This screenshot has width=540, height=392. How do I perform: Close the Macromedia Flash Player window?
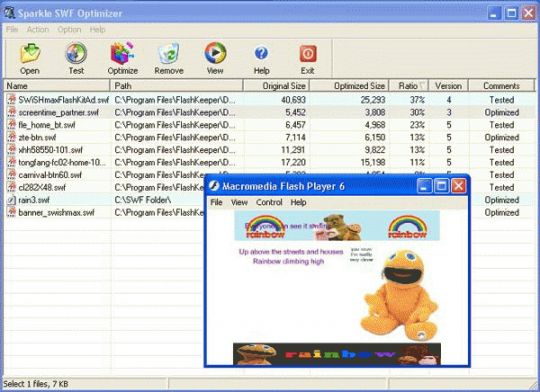pyautogui.click(x=458, y=186)
